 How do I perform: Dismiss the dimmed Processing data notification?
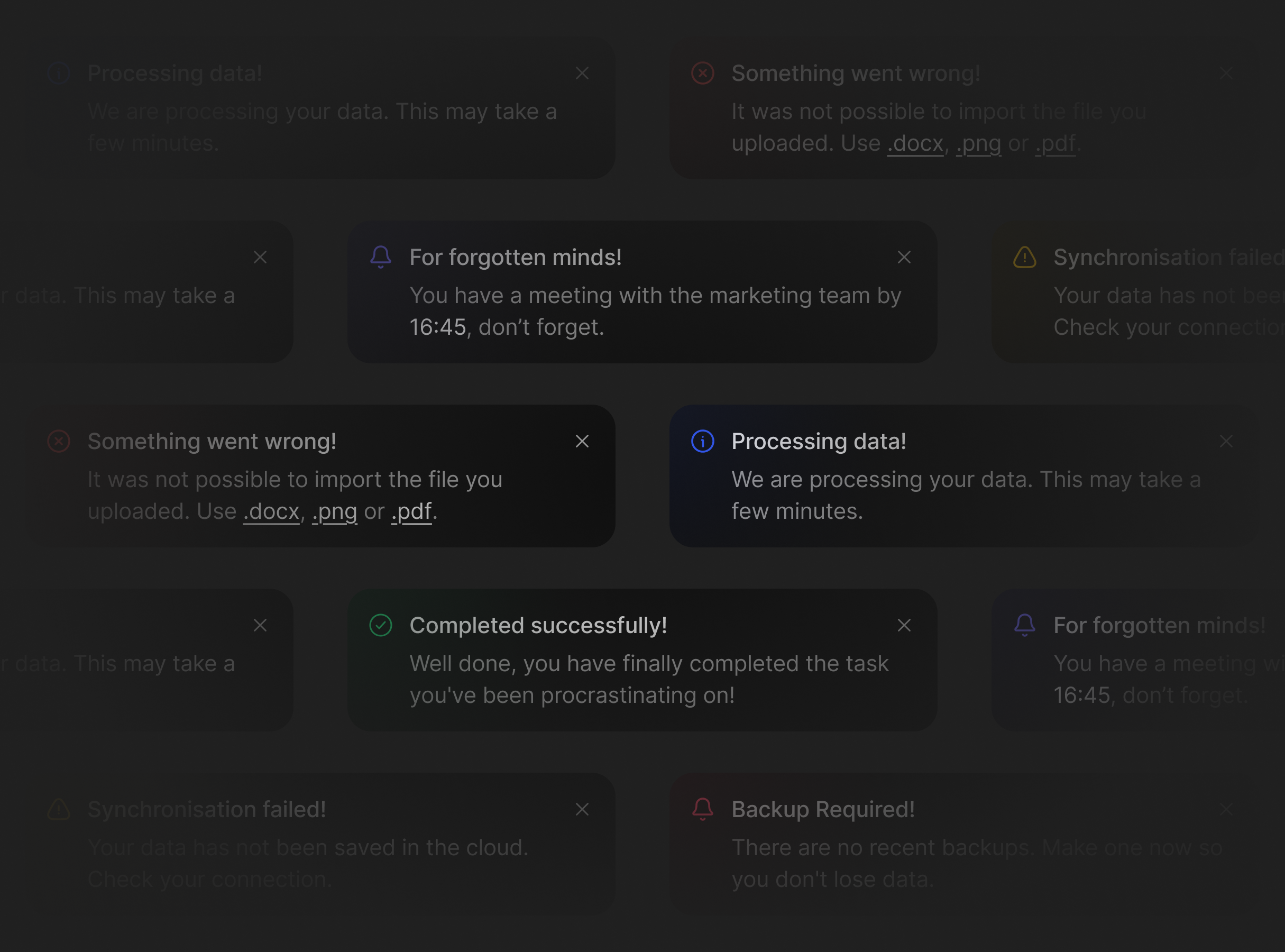pyautogui.click(x=582, y=73)
